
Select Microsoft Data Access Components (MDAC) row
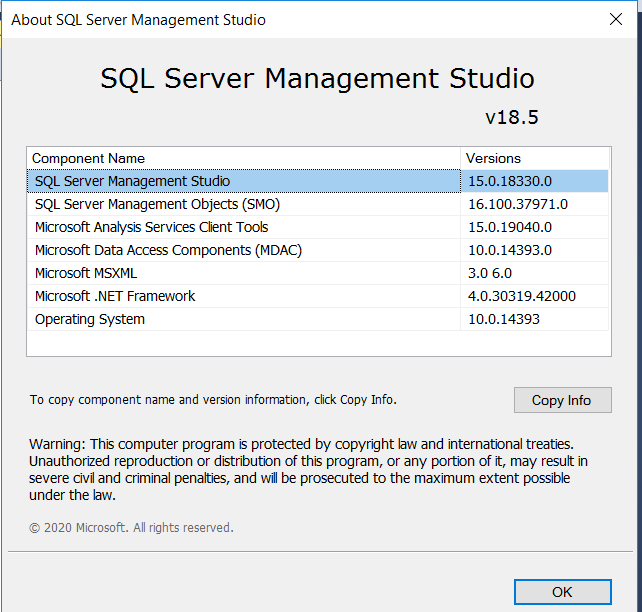(317, 250)
